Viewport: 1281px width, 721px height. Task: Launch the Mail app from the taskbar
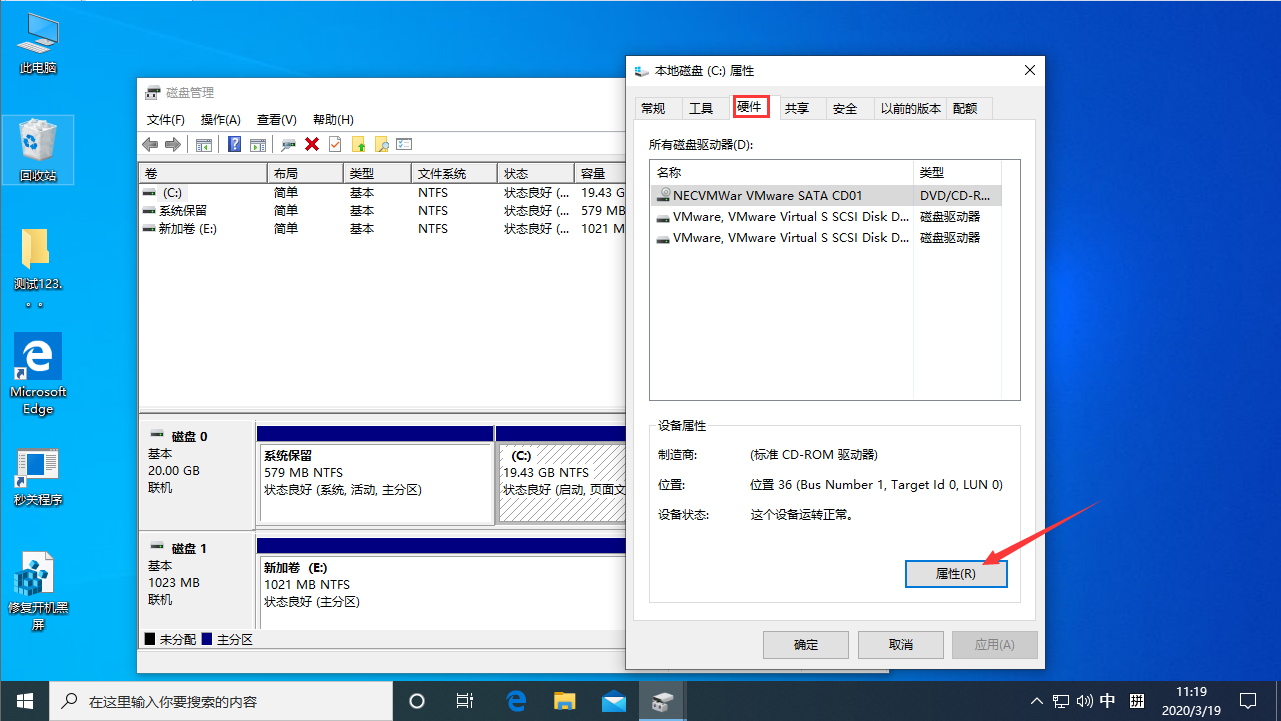coord(612,701)
